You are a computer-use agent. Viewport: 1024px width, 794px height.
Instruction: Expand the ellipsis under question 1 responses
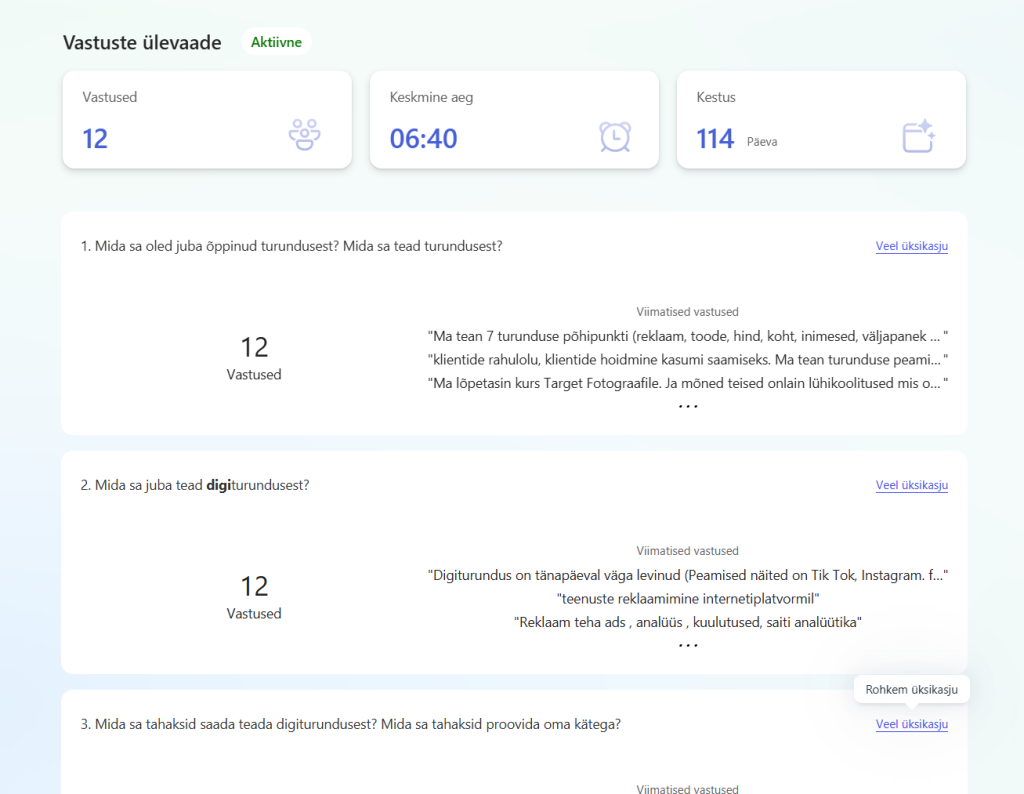(x=688, y=406)
